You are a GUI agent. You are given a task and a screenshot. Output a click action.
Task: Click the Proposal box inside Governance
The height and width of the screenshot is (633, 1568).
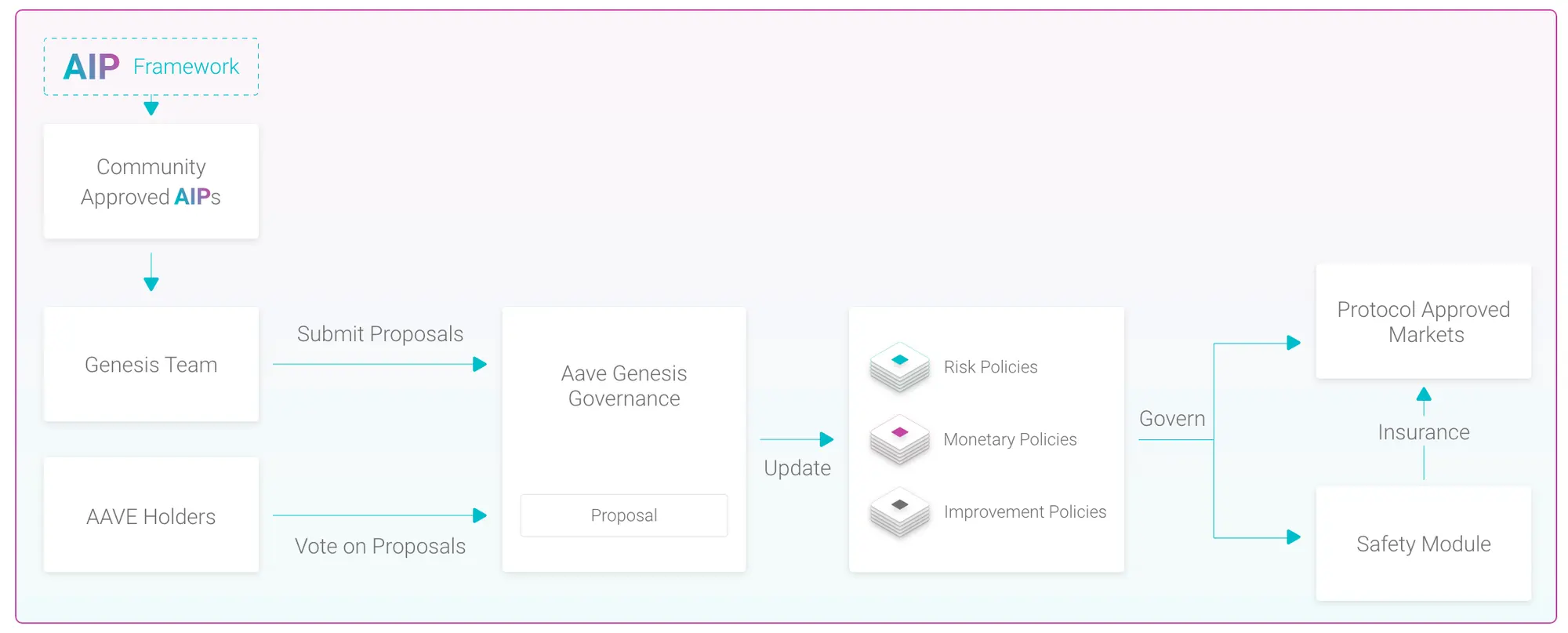(x=624, y=515)
